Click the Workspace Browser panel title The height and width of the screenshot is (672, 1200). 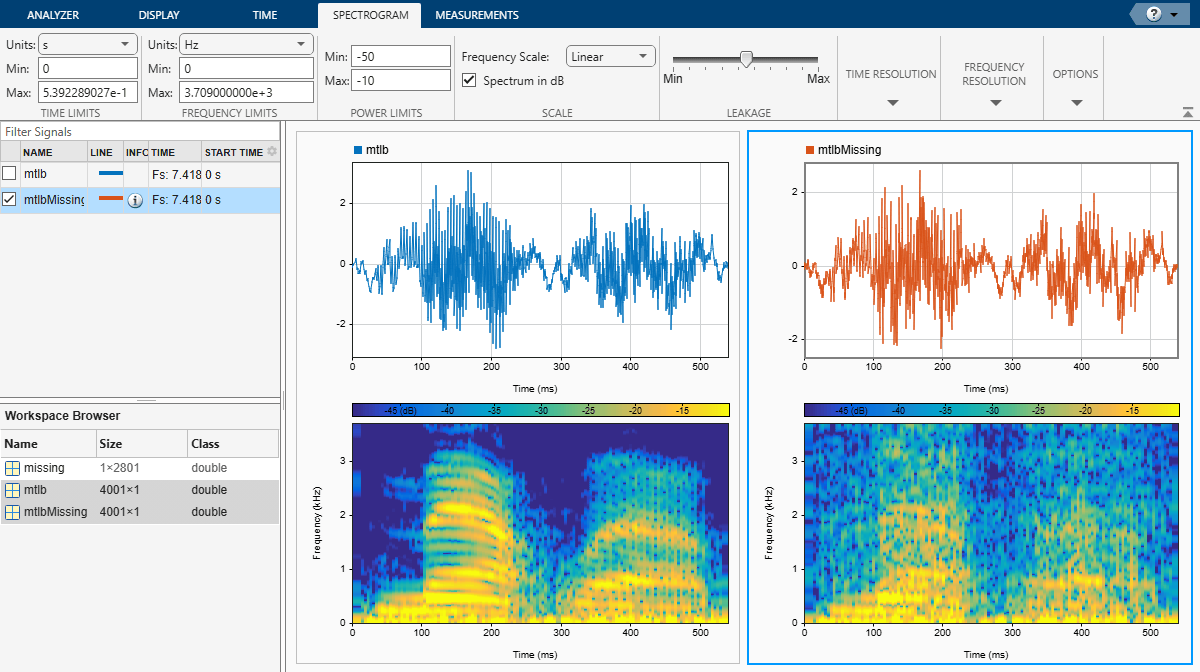62,415
